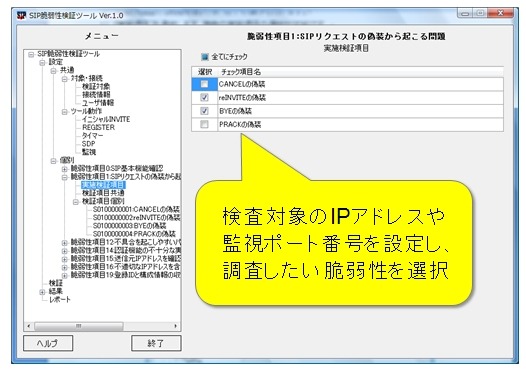The width and height of the screenshot is (526, 369).
Task: Expand the 脆弱性項目12 tree node
Action: click(64, 243)
